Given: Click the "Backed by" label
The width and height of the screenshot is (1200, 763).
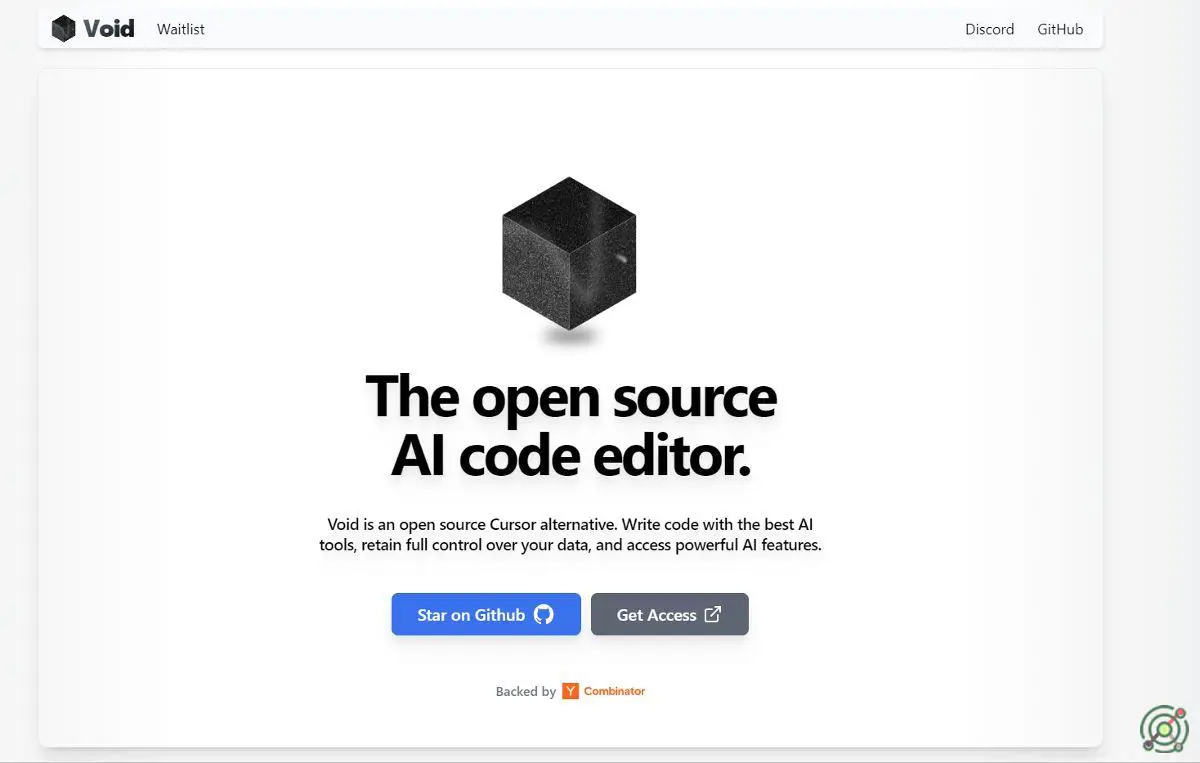Looking at the screenshot, I should click(526, 691).
